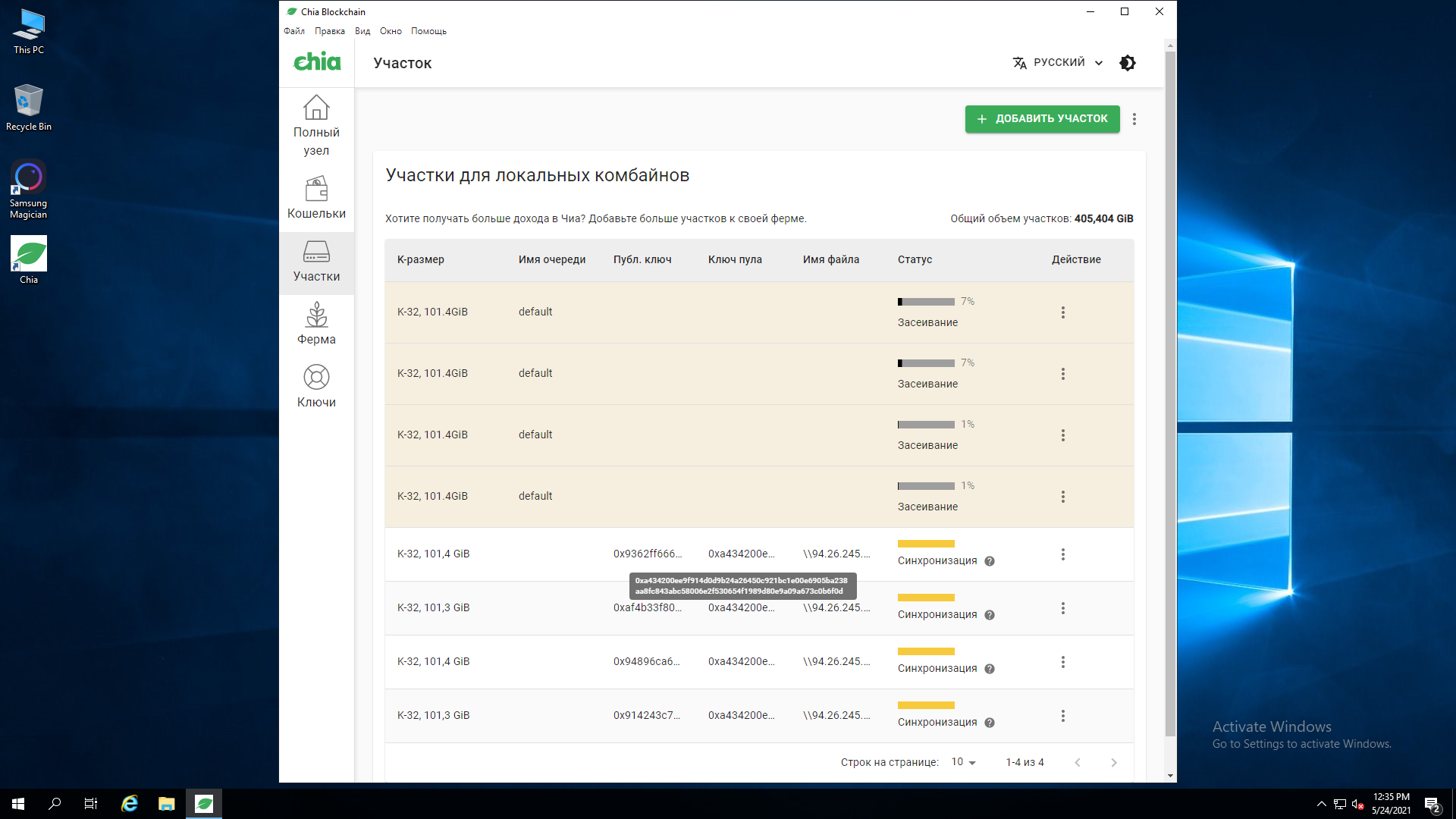Open the more options menu beside ДОБАВИТЬ УЧАСТОК
The image size is (1456, 819).
[x=1134, y=119]
